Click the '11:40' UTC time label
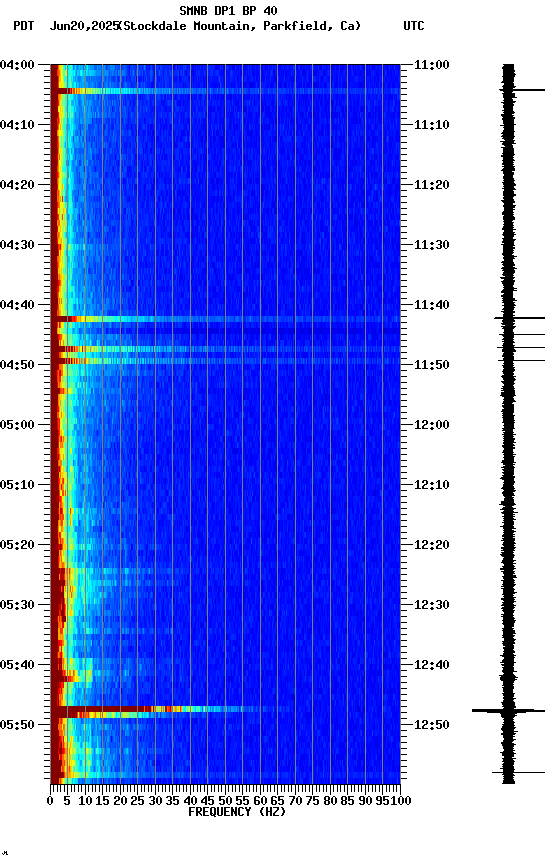 [431, 305]
